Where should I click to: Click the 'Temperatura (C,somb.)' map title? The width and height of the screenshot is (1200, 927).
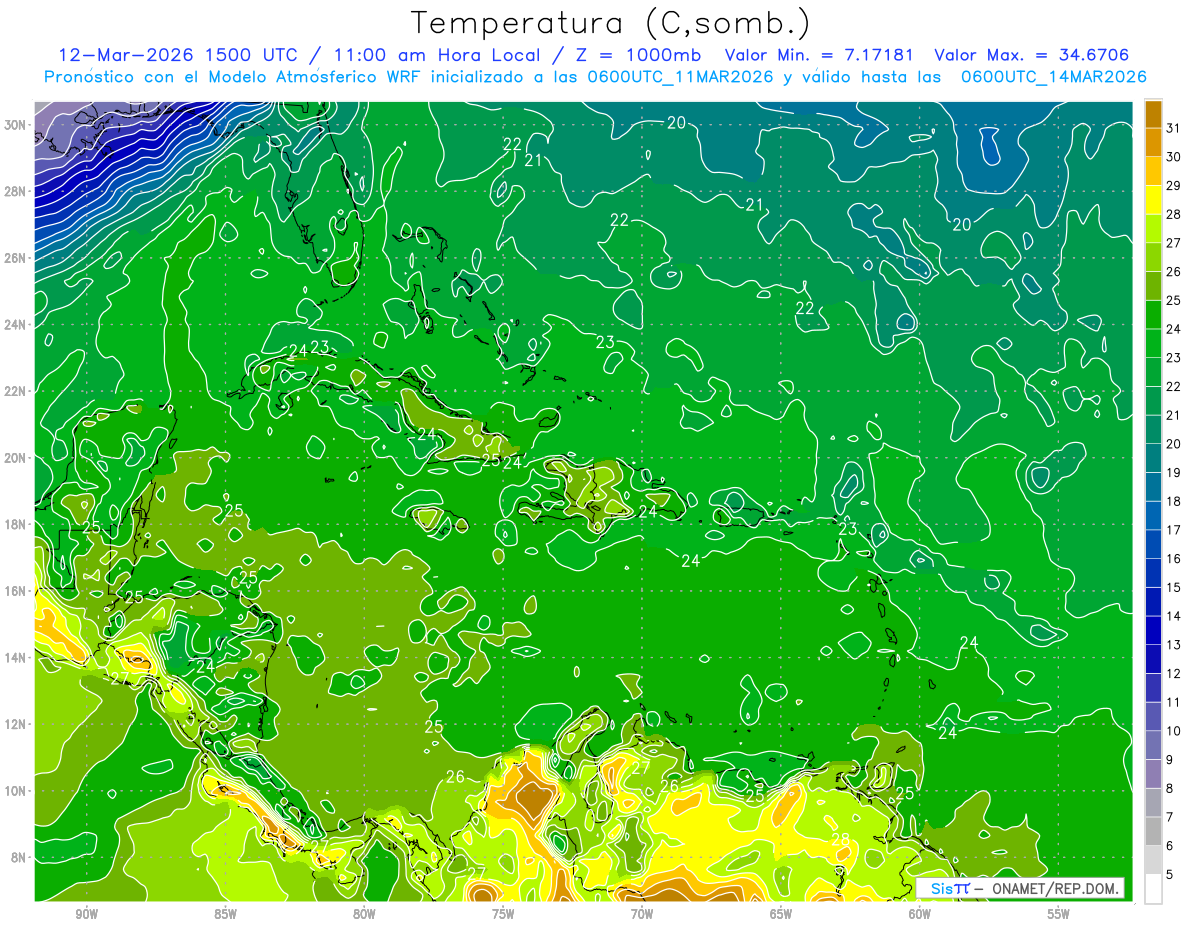point(611,23)
